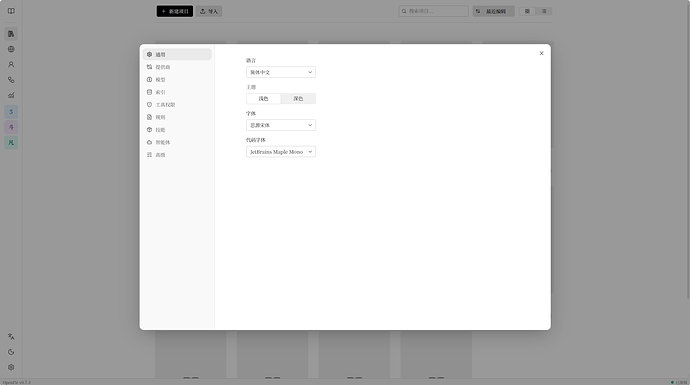
Task: Open the 语言 dropdown showing 简体中文
Action: point(281,72)
